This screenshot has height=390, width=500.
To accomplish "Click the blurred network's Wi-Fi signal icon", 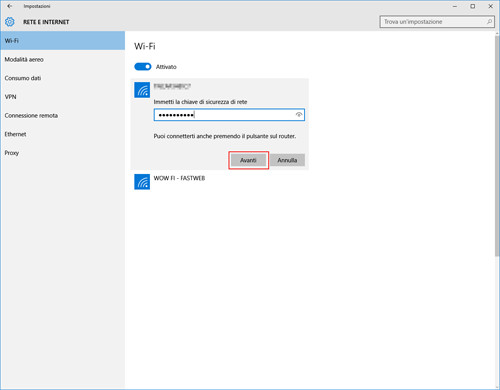I will (x=142, y=90).
